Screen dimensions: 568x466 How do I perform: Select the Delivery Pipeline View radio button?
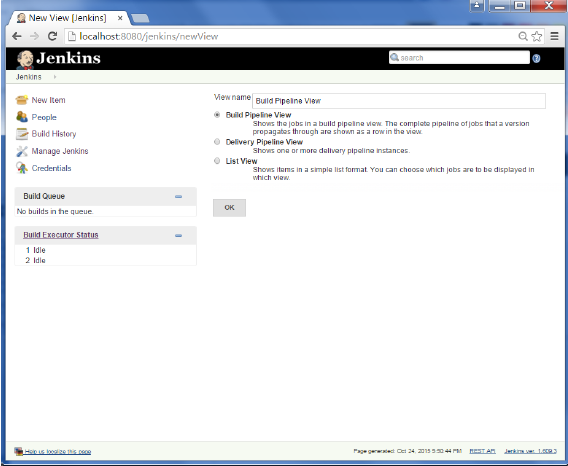[x=217, y=142]
